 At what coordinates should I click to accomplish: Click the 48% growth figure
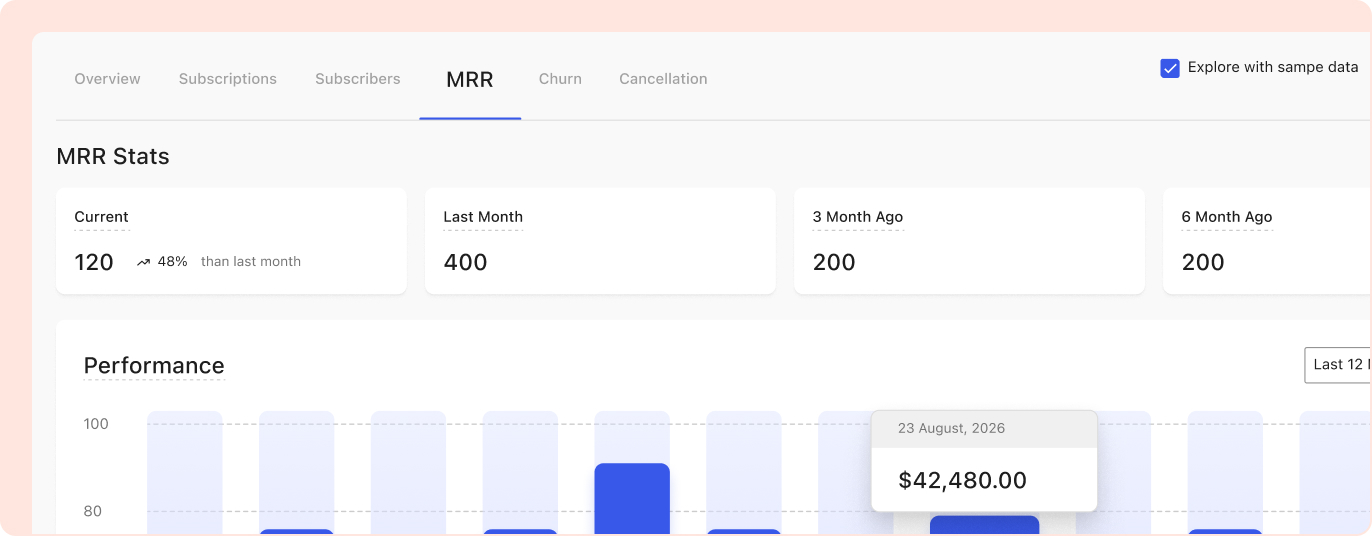pos(173,262)
